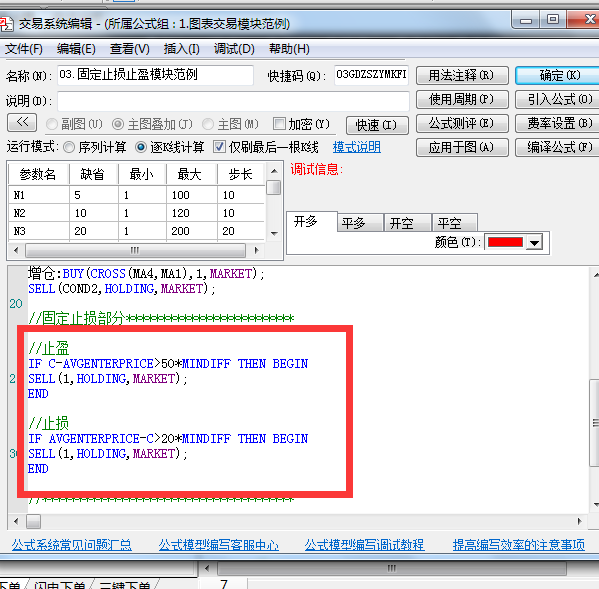Expand the 颜色(T) dropdown arrow

[534, 242]
